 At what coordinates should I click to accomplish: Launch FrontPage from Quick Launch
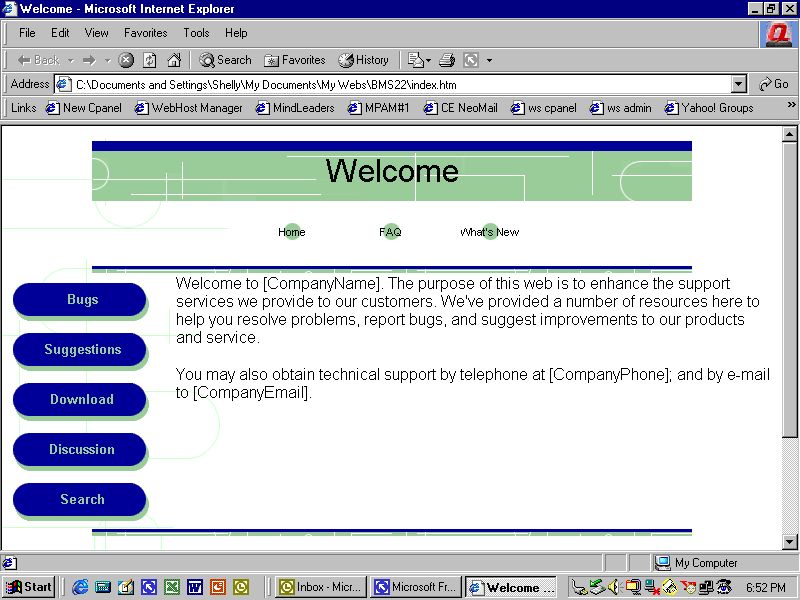148,587
